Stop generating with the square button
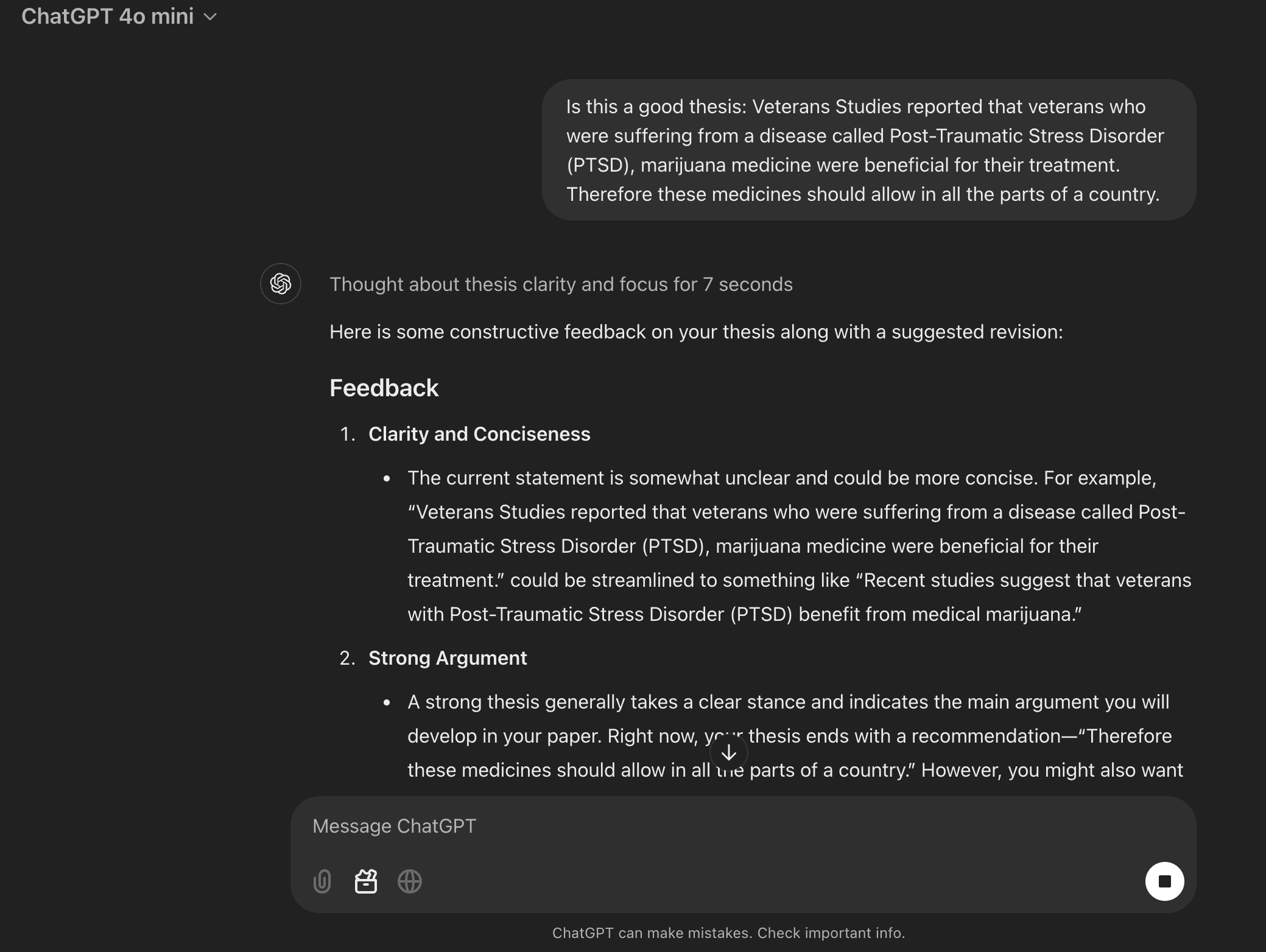The image size is (1266, 952). (1164, 881)
